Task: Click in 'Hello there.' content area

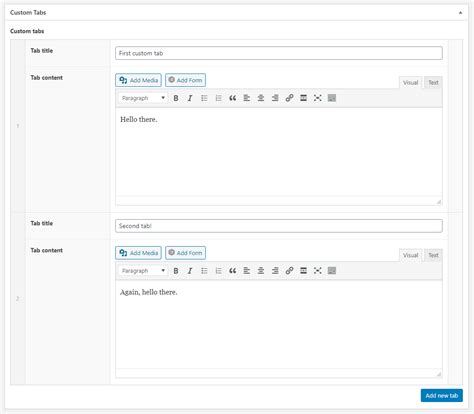Action: [279, 152]
